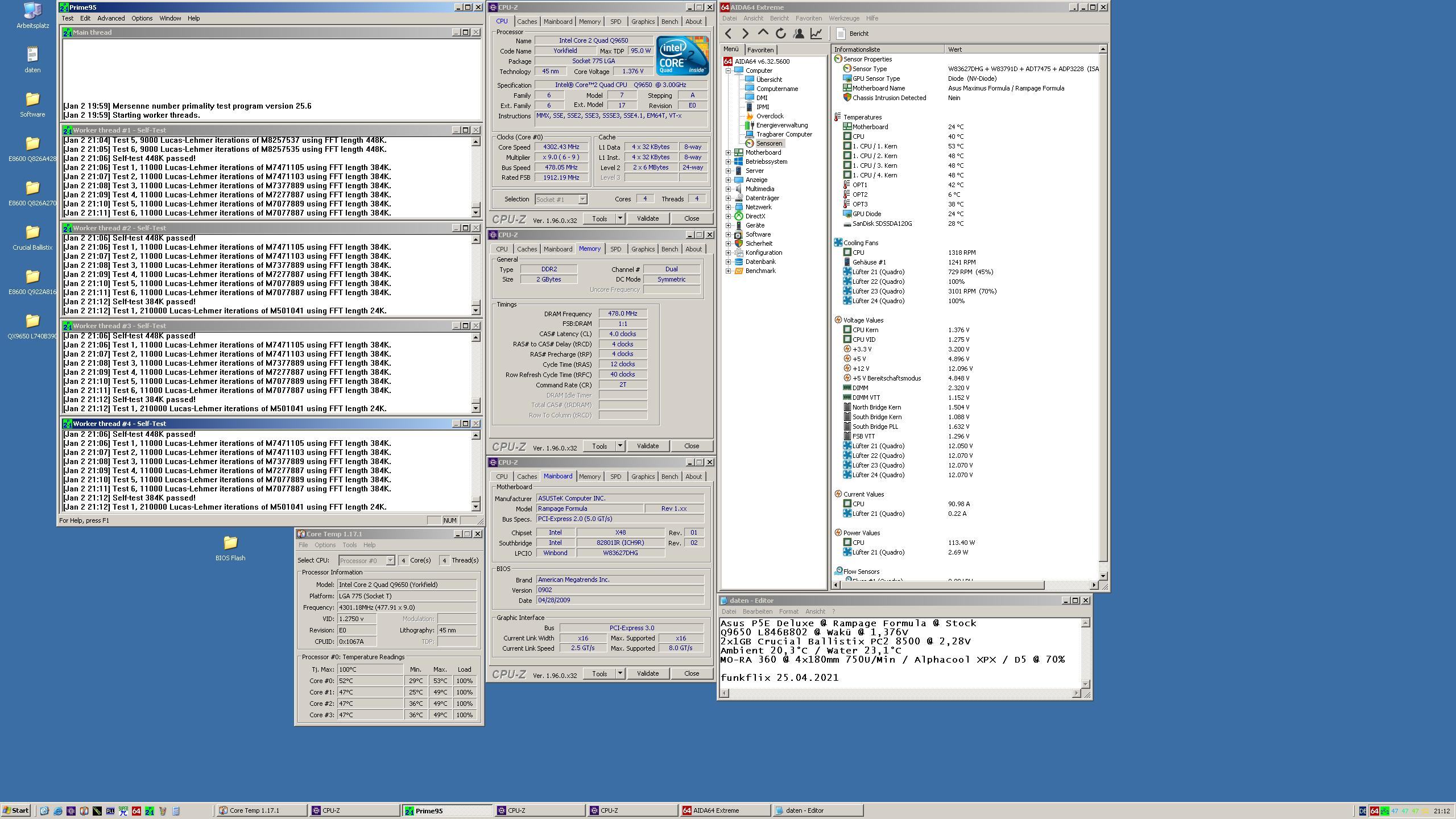Open Socket selection dropdown in CPU-Z

[x=582, y=199]
